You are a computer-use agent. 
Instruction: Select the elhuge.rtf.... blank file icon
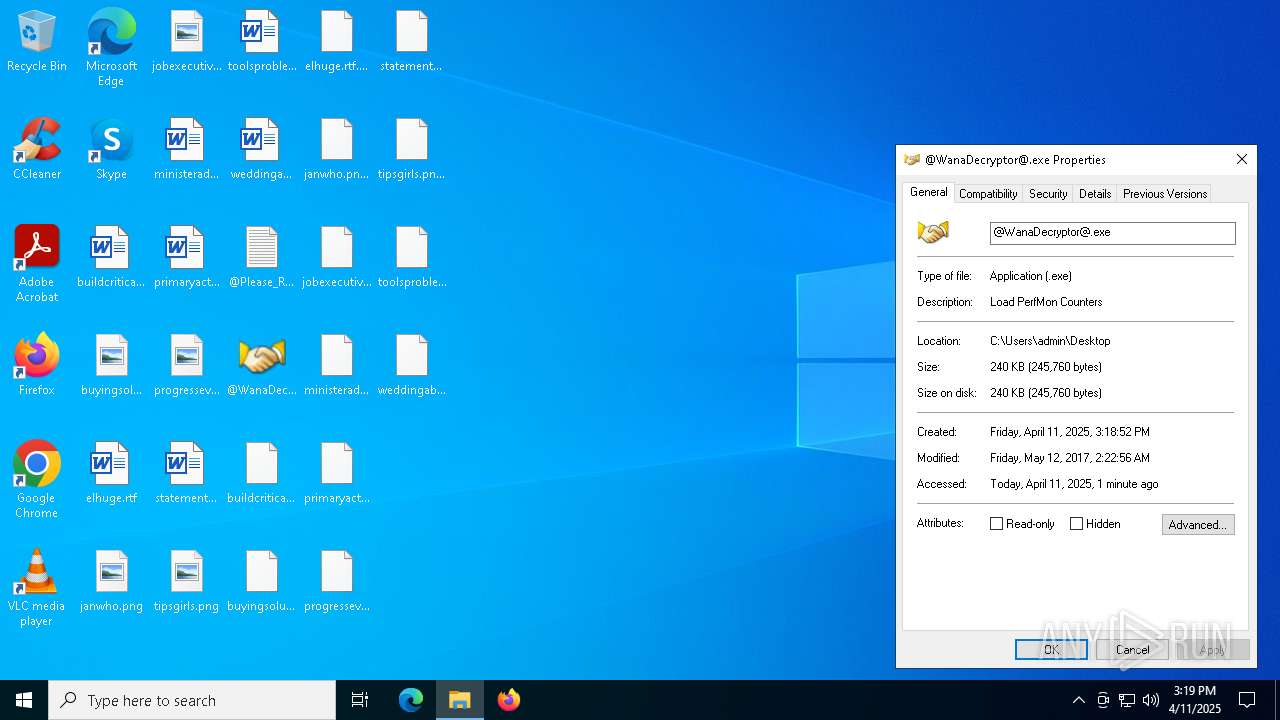(x=337, y=42)
